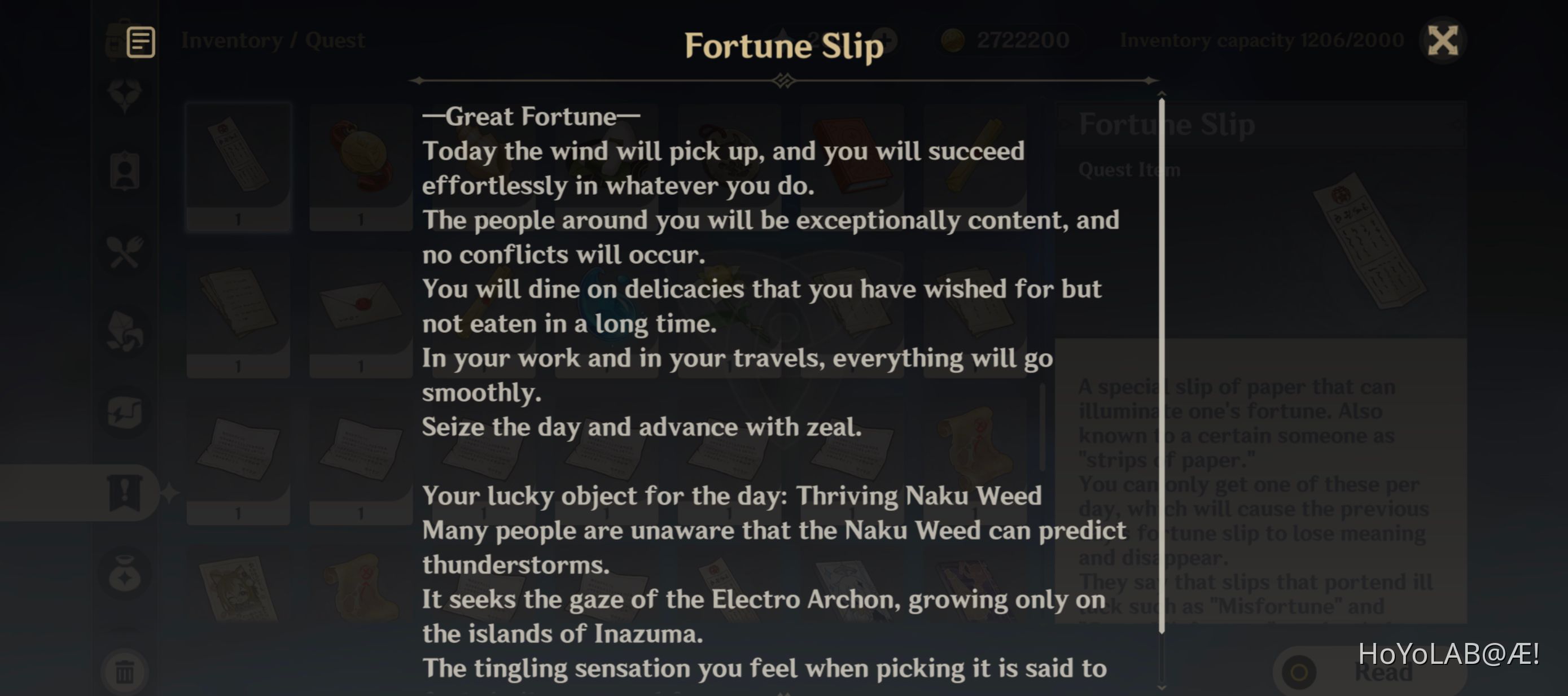This screenshot has width=1568, height=696.
Task: Click the sealed letter quest item
Action: tap(359, 304)
